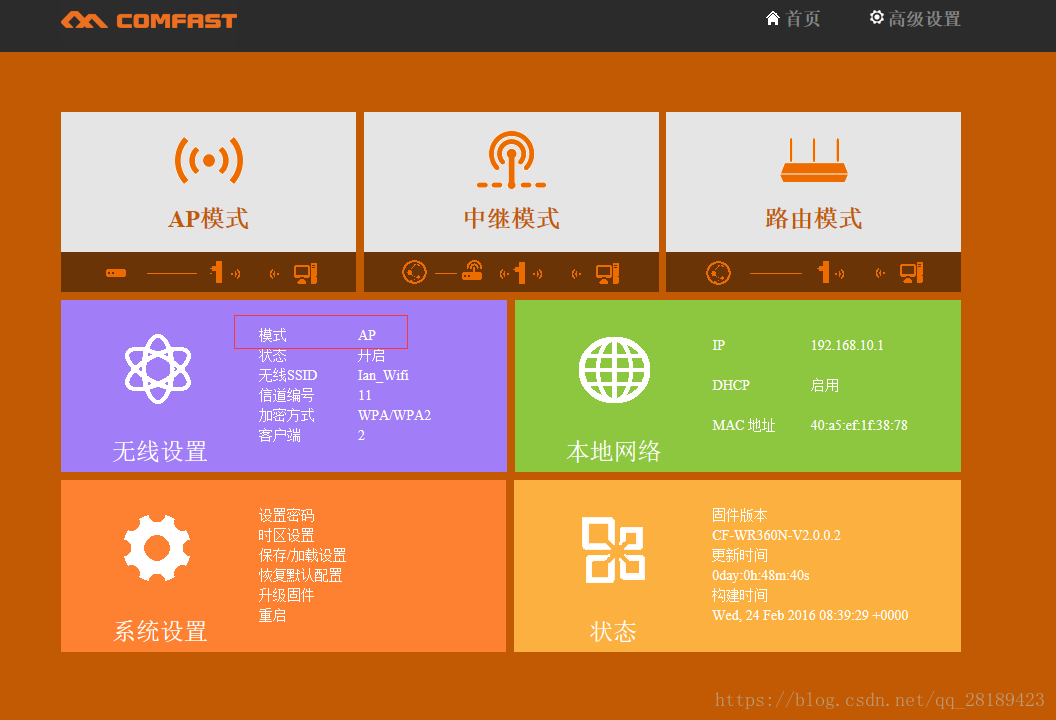The image size is (1056, 720).
Task: Open 恢复默认配置 option
Action: (x=300, y=575)
